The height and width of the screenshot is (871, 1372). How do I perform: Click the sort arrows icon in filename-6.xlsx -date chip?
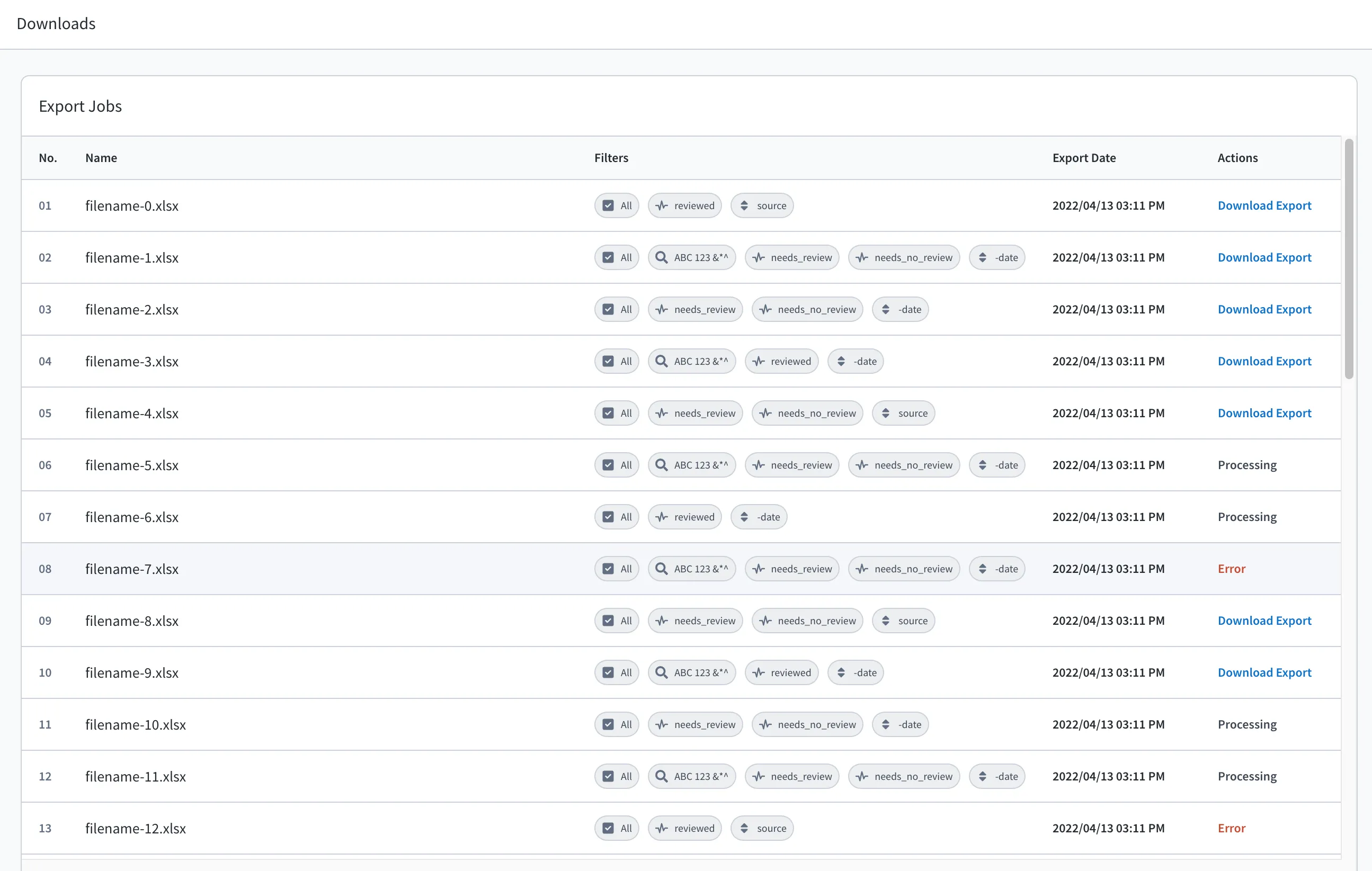[x=744, y=517]
